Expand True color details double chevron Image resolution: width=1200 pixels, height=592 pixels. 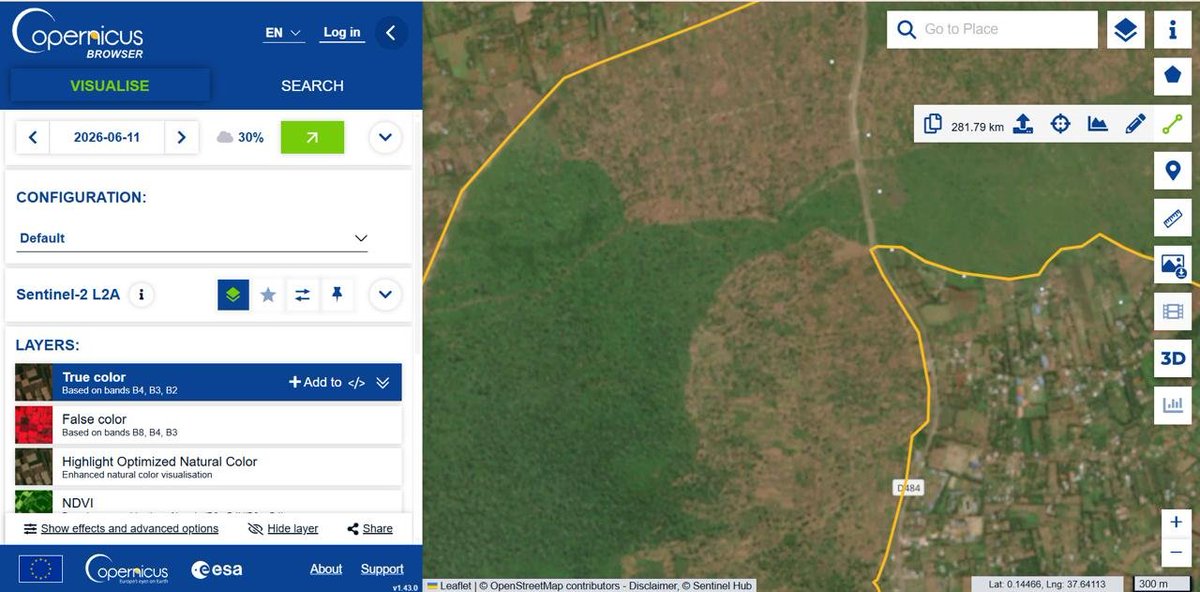tap(383, 382)
